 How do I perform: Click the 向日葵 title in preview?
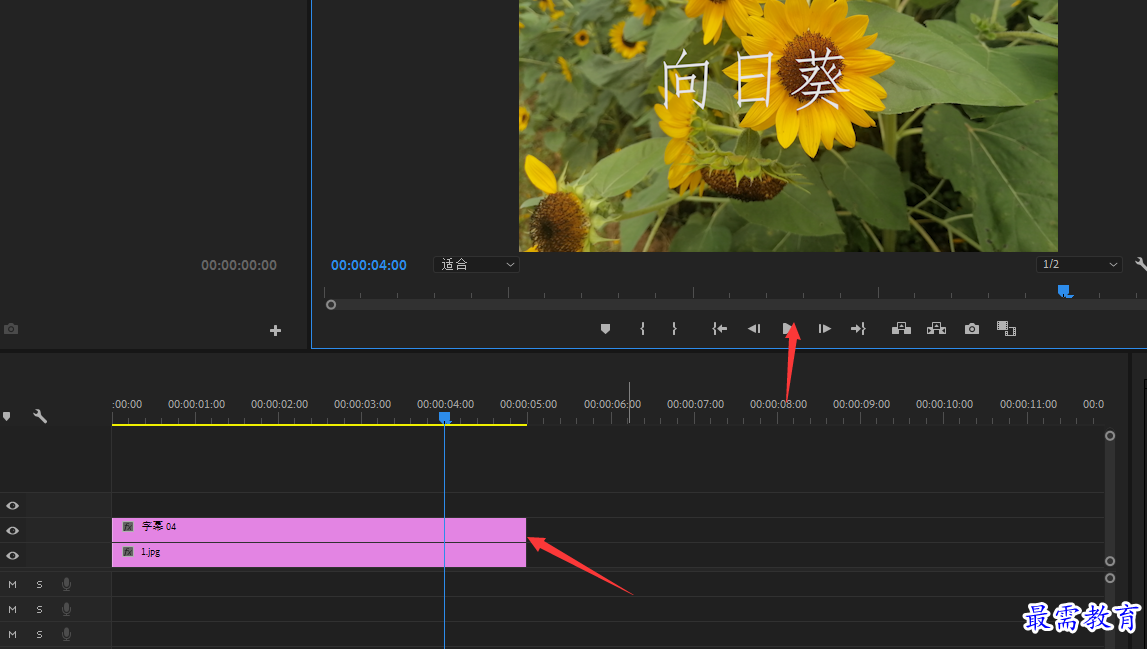[755, 79]
